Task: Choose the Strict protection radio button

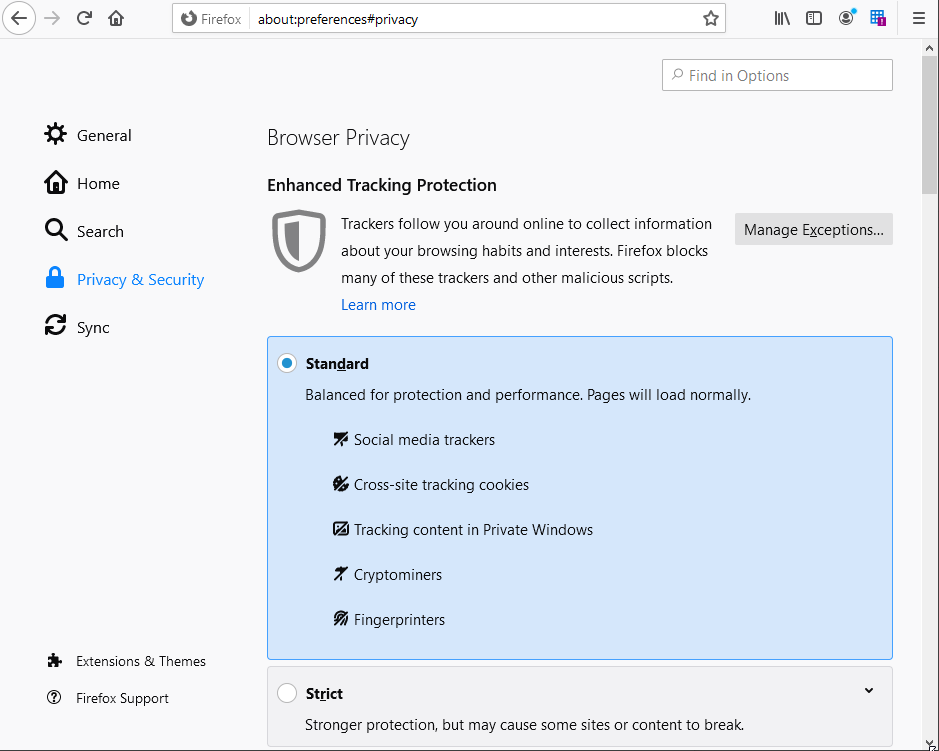Action: 287,693
